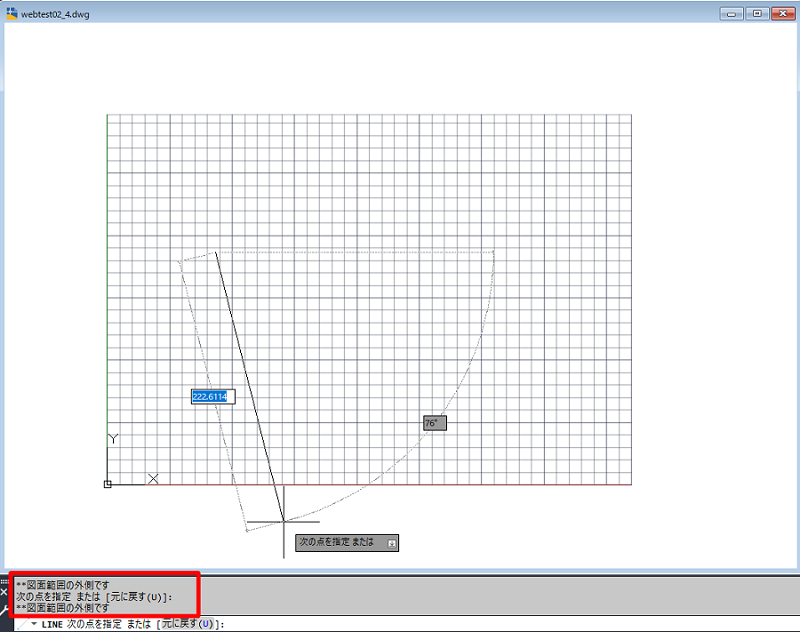
Task: Click the dynamic input length field 222.6114
Action: (x=213, y=397)
